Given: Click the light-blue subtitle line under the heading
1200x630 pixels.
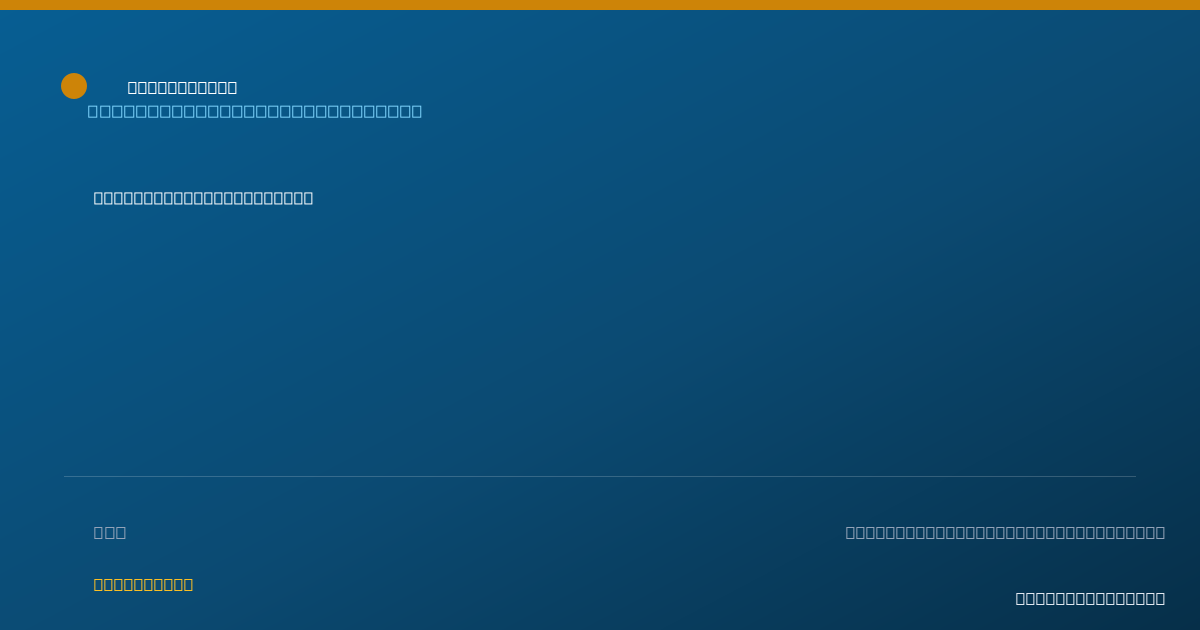Looking at the screenshot, I should pos(255,111).
